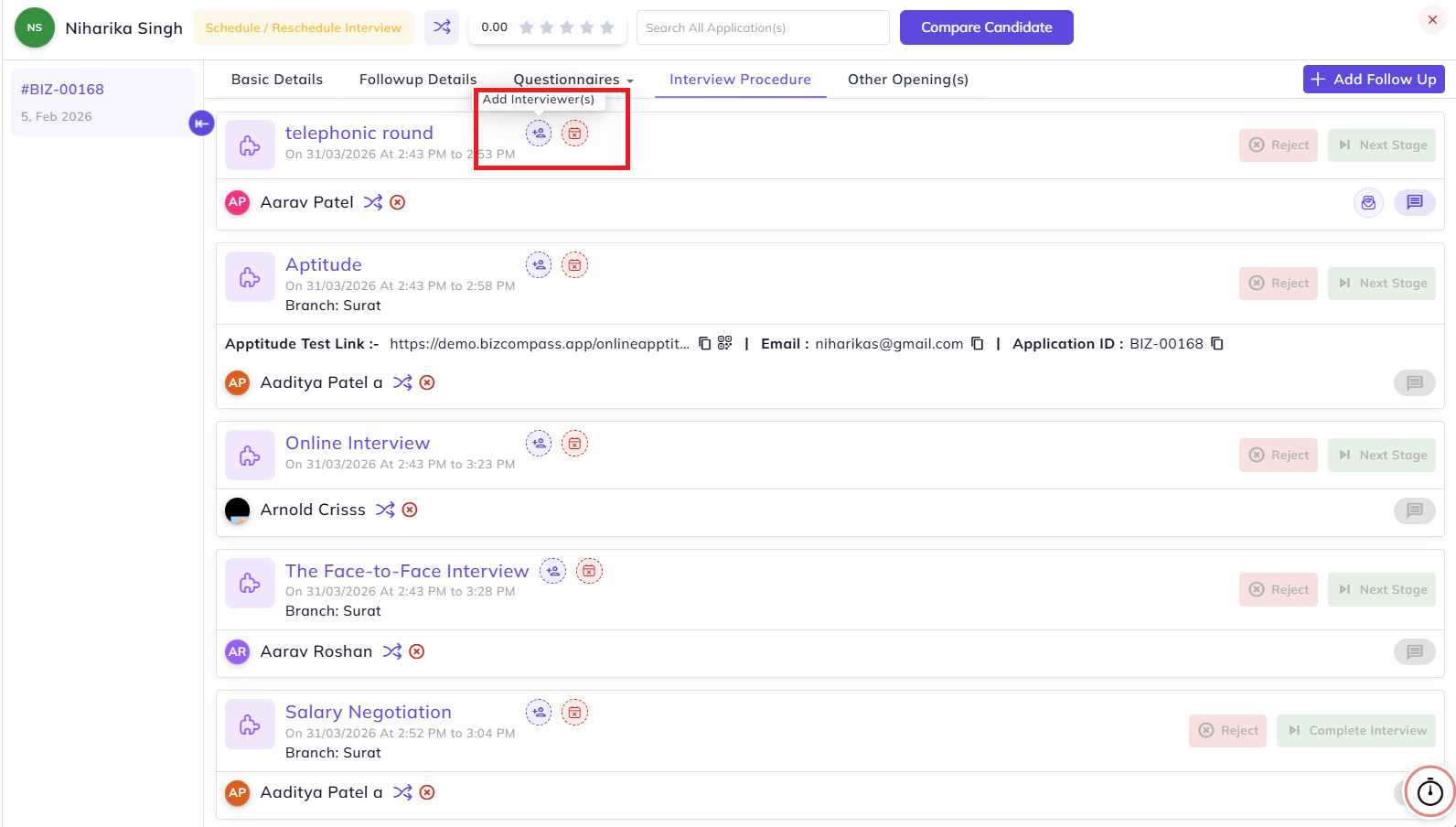Close the candidate detail panel
Screen dimensions: 1456x827
coord(1432,20)
